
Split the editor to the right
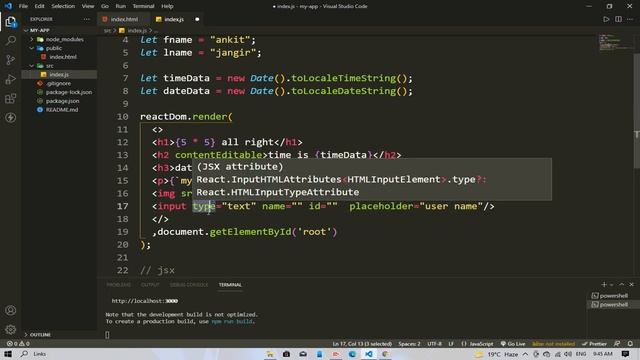pyautogui.click(x=618, y=19)
